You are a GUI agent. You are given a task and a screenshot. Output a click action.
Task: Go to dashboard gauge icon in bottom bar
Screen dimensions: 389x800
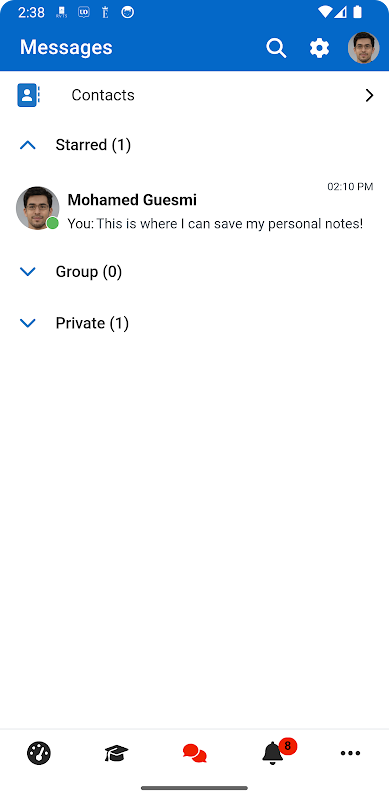(x=39, y=753)
